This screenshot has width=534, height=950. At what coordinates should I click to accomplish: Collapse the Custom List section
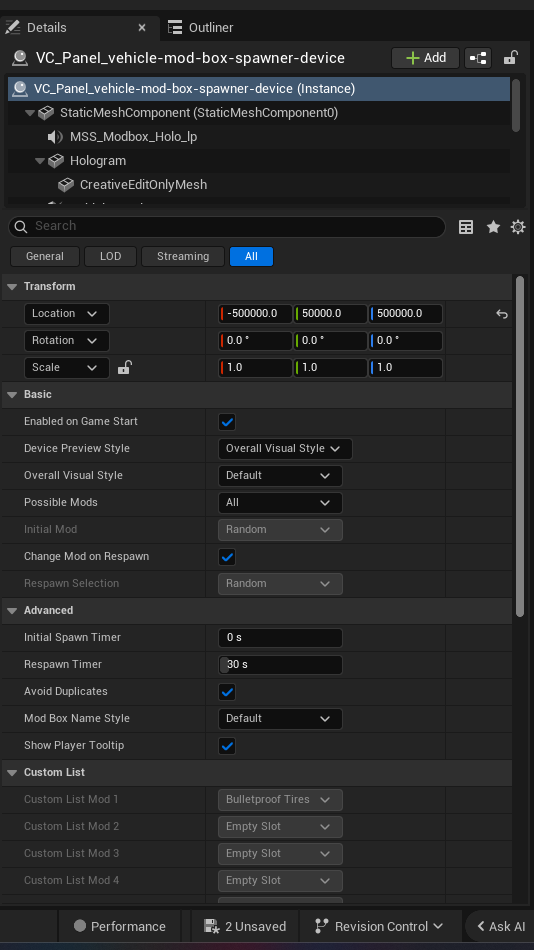pos(12,773)
